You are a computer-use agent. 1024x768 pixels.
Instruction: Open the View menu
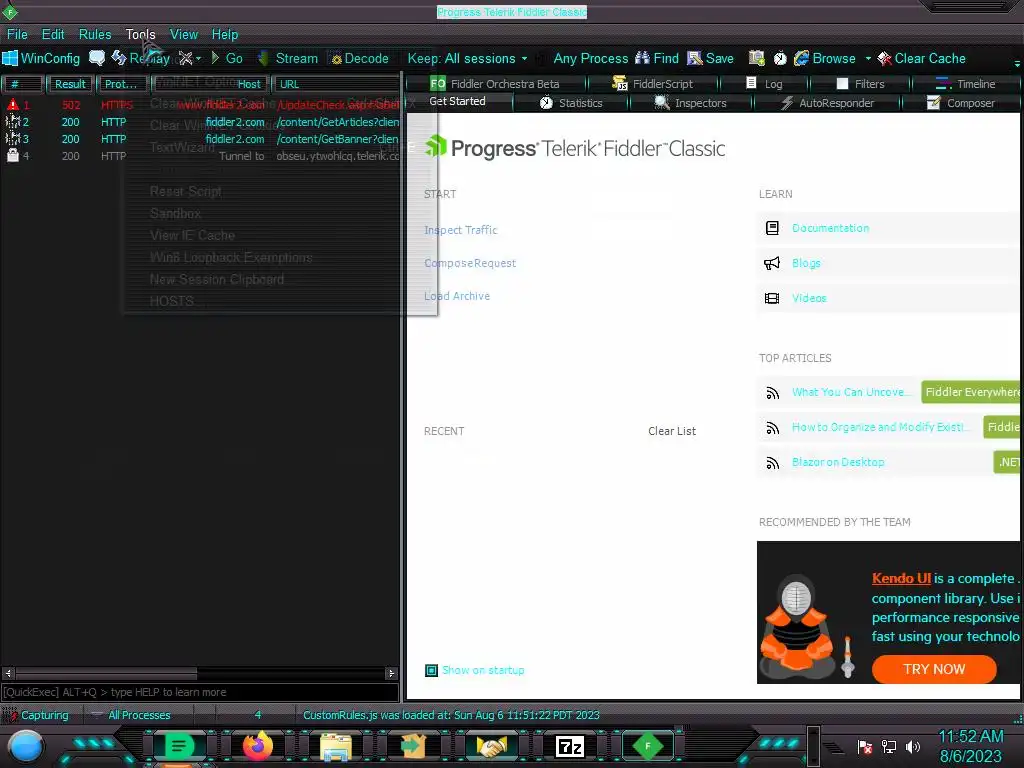[x=184, y=34]
